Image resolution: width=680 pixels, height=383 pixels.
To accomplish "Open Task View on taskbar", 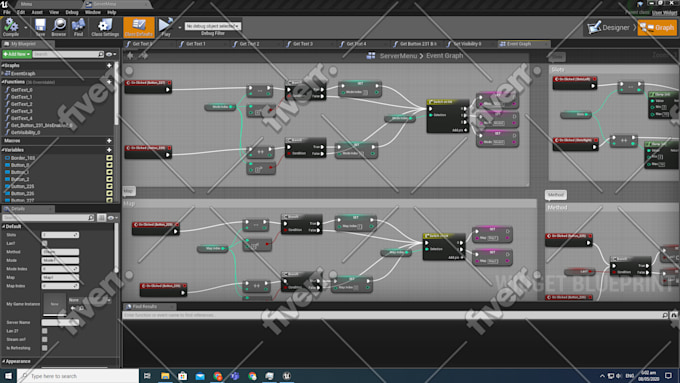I will click(x=147, y=376).
